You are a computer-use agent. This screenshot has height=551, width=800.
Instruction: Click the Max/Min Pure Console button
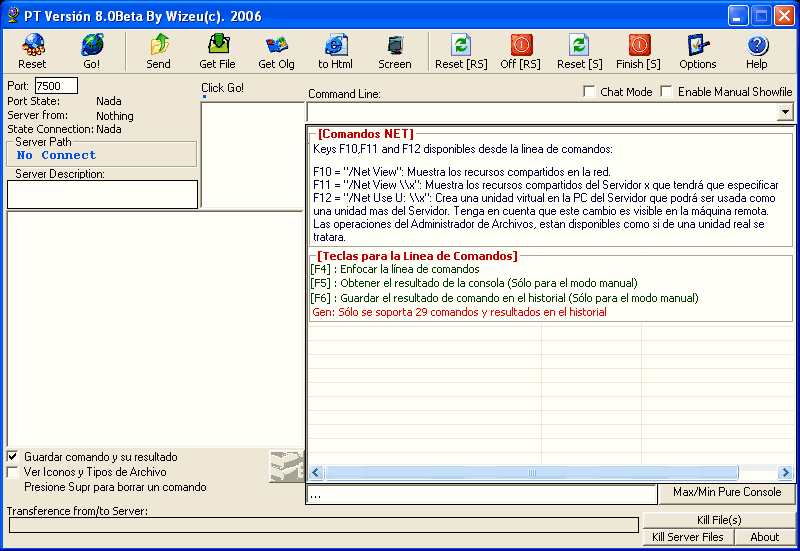[x=727, y=493]
